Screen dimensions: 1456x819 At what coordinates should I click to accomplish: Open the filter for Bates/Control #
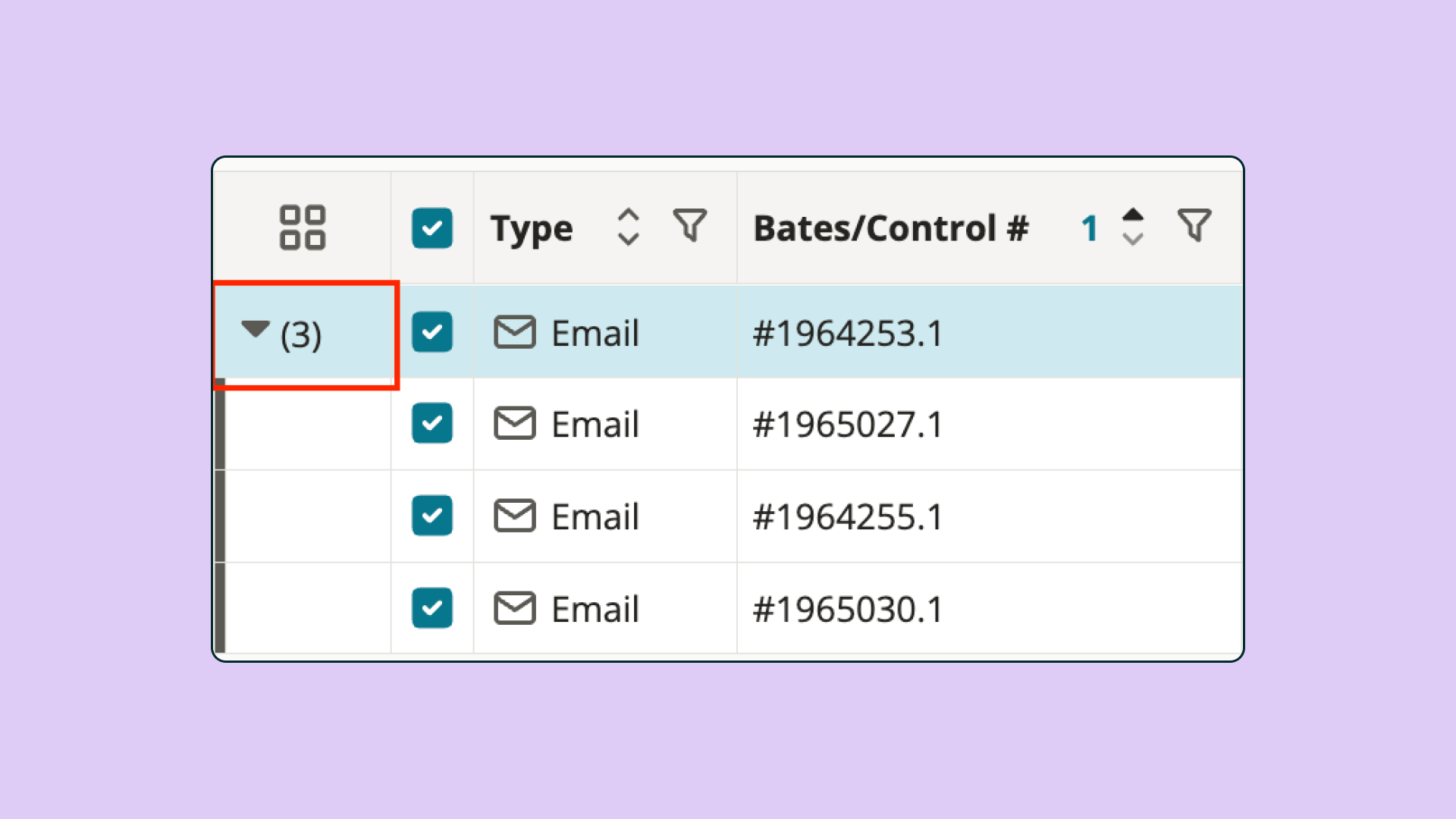pos(1194,225)
